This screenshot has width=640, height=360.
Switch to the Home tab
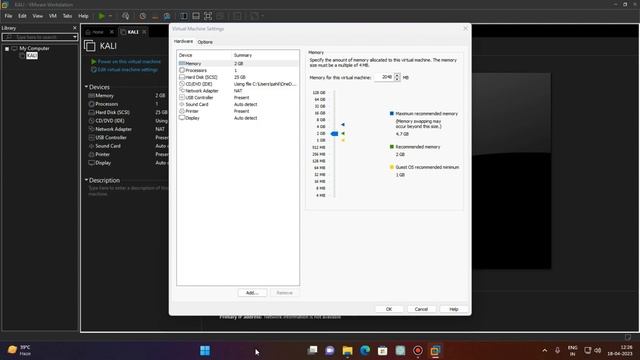(x=98, y=32)
